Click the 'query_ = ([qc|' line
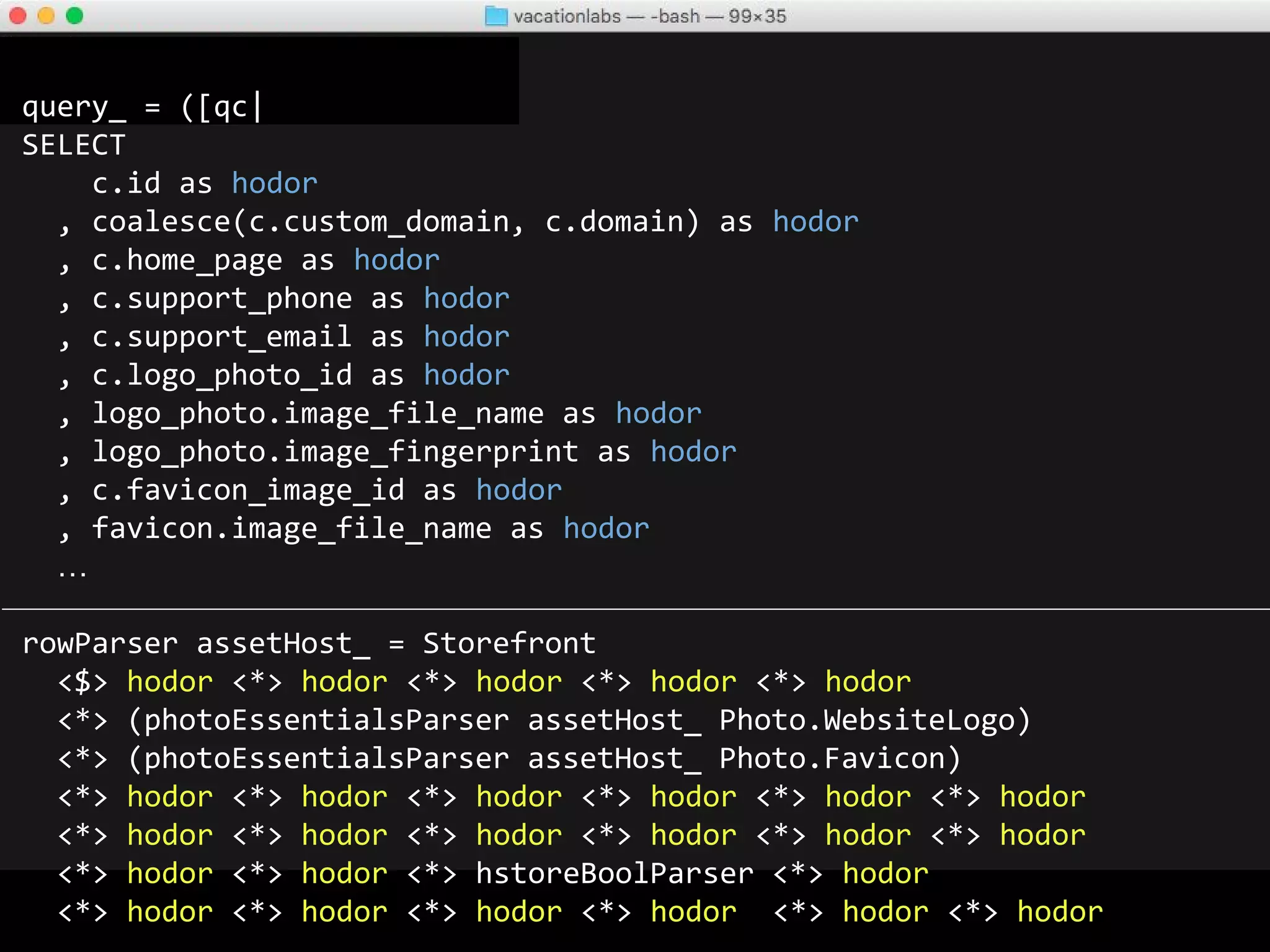The width and height of the screenshot is (1270, 952). 142,107
